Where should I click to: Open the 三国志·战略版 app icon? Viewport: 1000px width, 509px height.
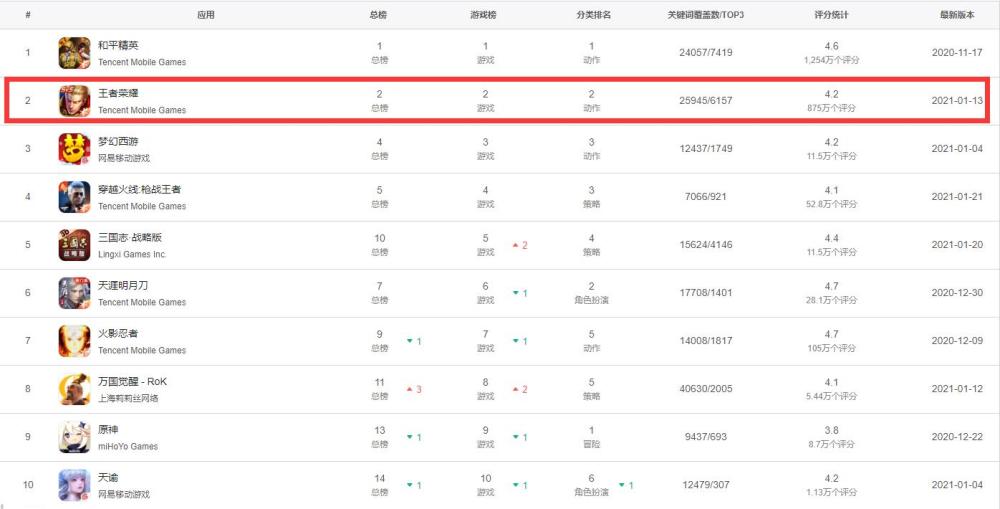75,245
